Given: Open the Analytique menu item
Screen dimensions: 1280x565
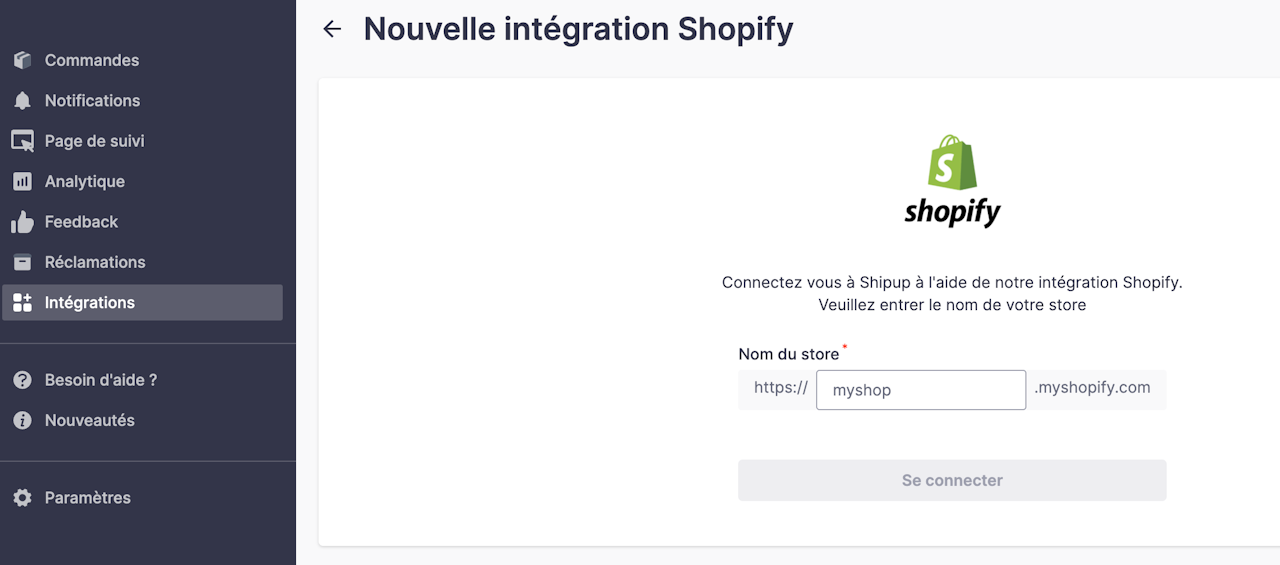Looking at the screenshot, I should tap(84, 182).
